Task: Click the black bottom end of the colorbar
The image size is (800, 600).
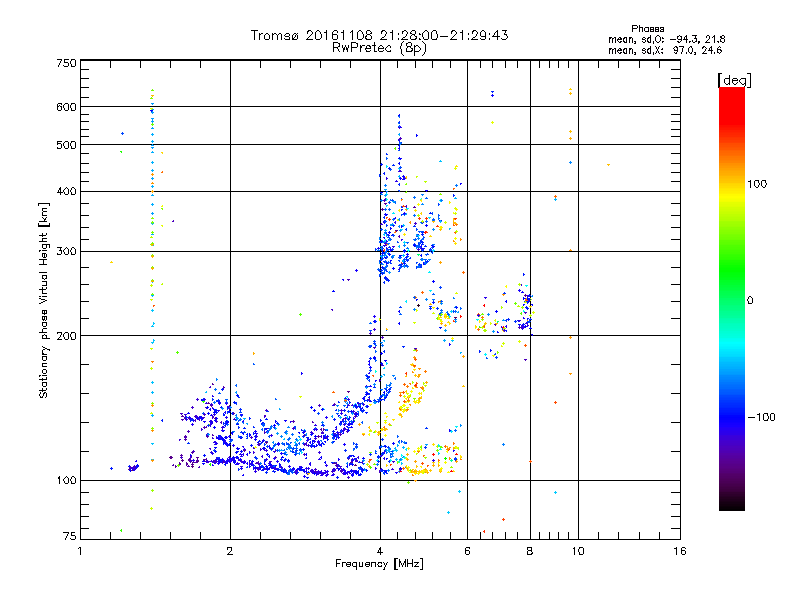Action: click(x=732, y=505)
